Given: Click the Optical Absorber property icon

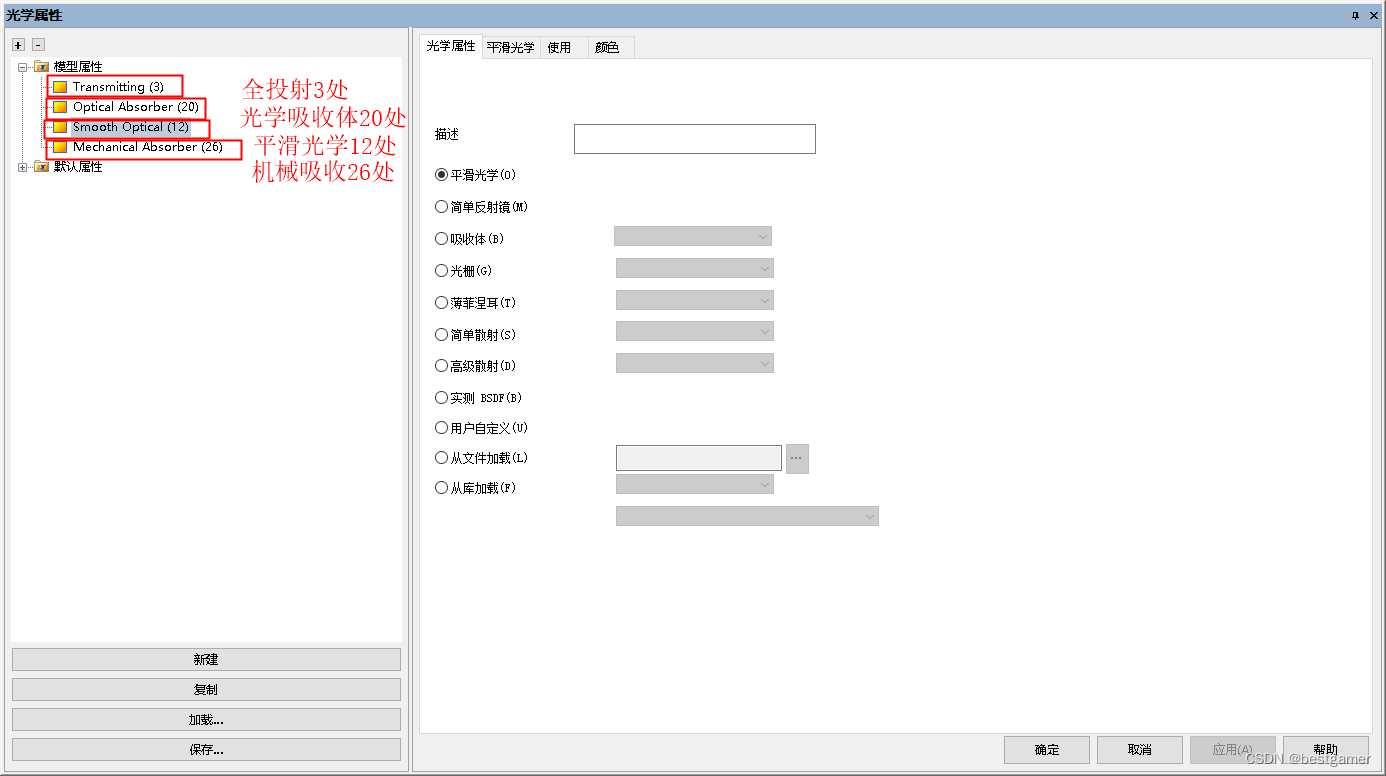Looking at the screenshot, I should click(60, 107).
